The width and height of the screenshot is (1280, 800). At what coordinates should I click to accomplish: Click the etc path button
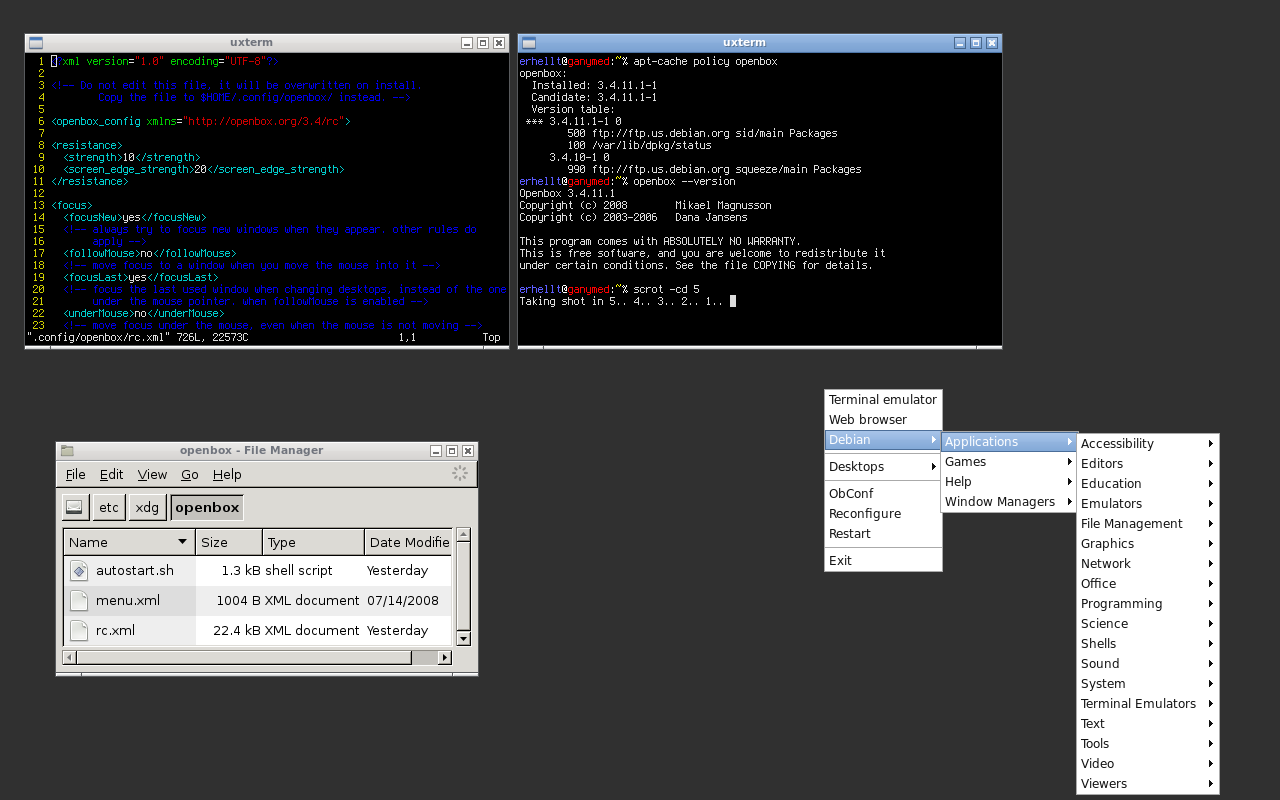(108, 507)
